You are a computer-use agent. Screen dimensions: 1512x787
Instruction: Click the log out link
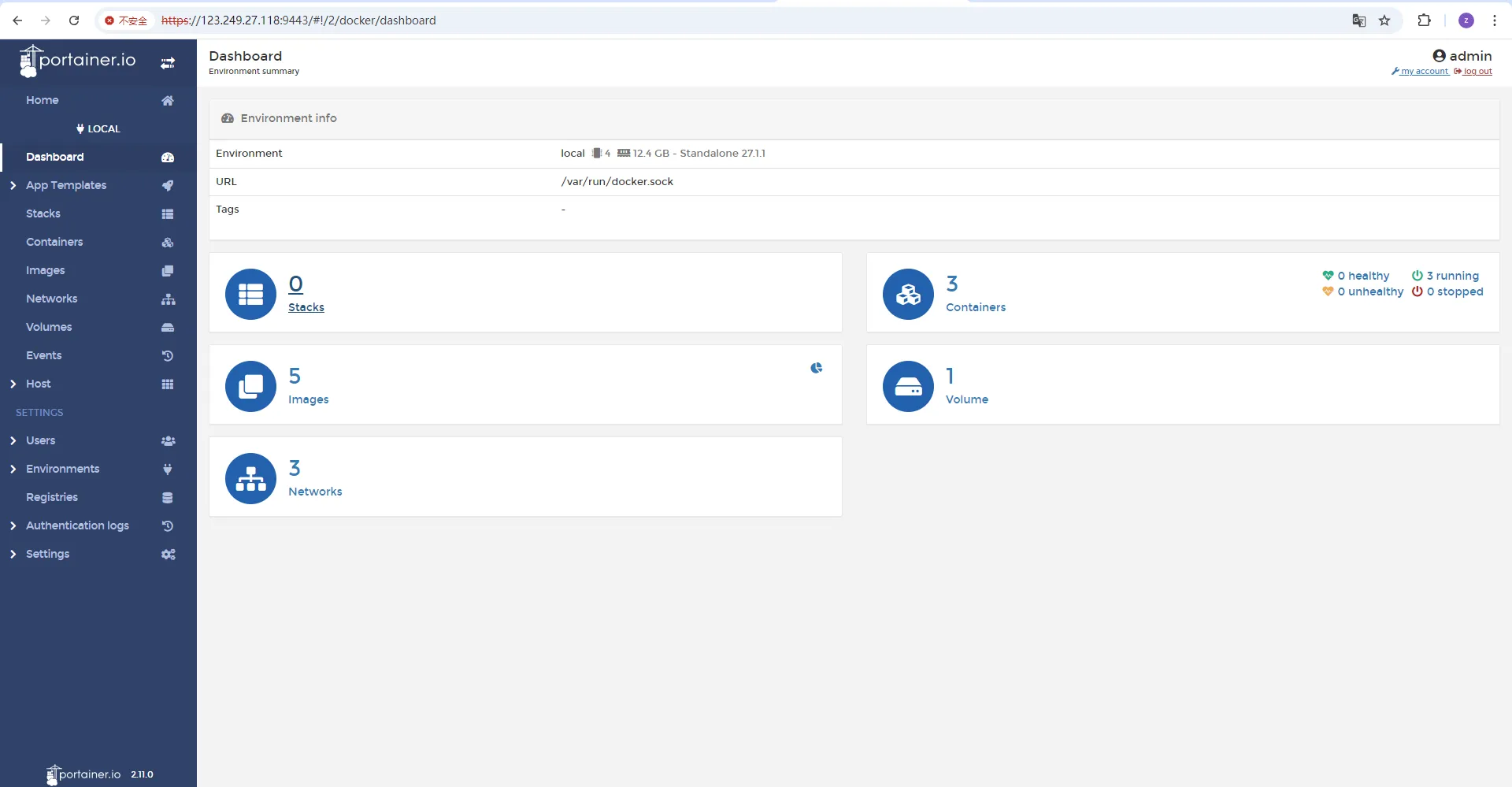click(x=1473, y=72)
